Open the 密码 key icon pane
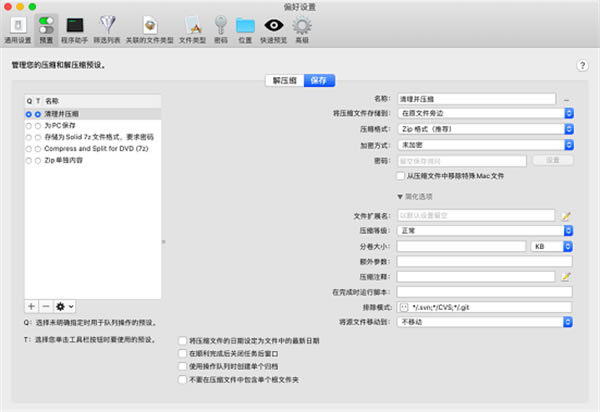 [x=220, y=28]
